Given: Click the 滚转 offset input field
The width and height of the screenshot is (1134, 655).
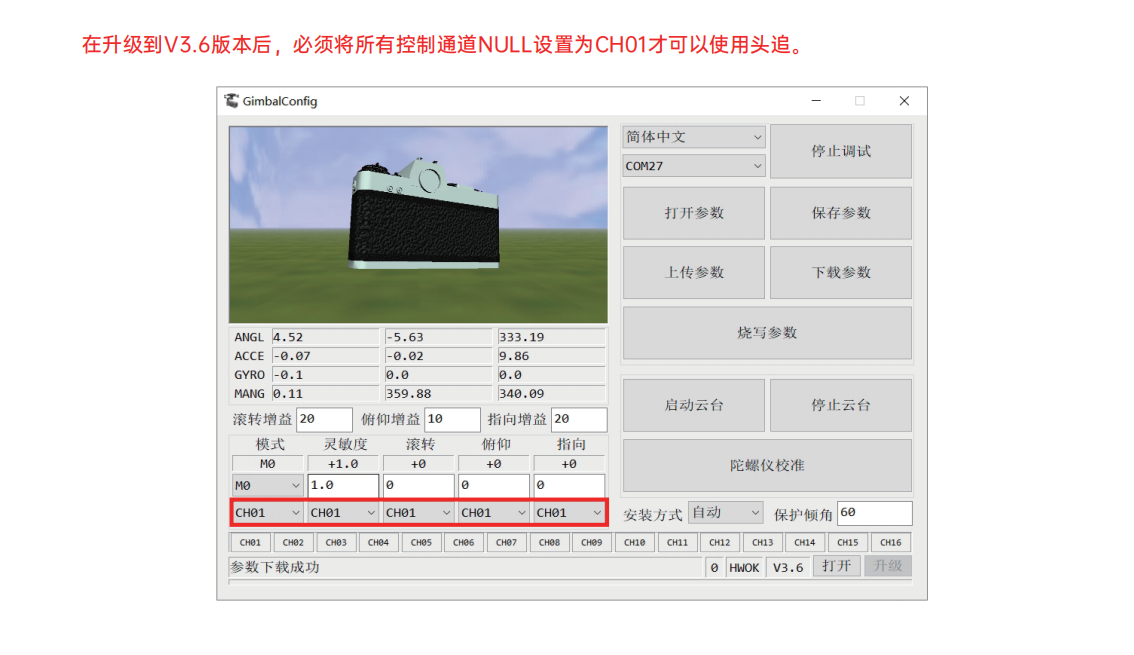Looking at the screenshot, I should [x=418, y=485].
